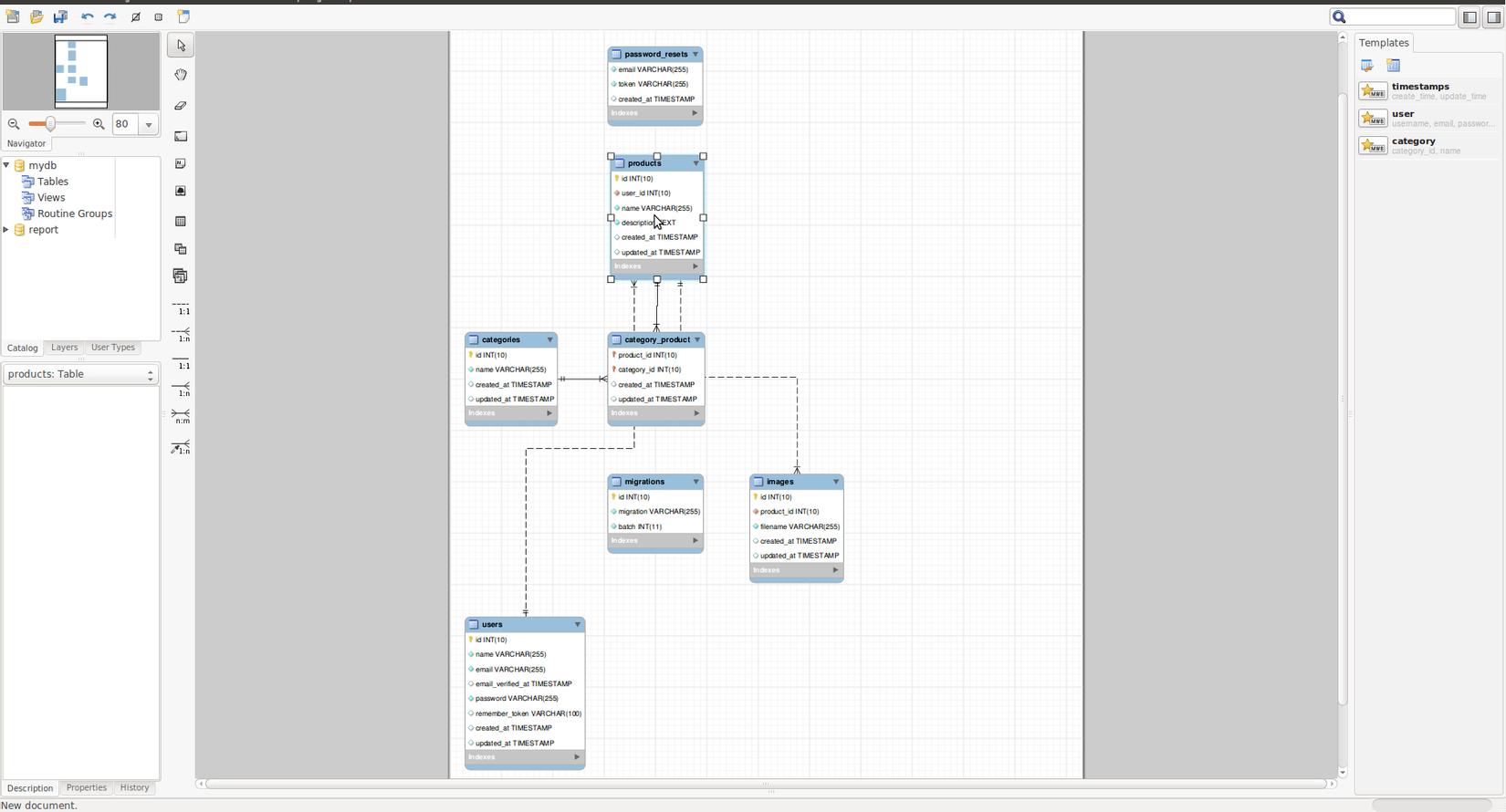Select the place new table tool
1506x812 pixels.
point(181,221)
